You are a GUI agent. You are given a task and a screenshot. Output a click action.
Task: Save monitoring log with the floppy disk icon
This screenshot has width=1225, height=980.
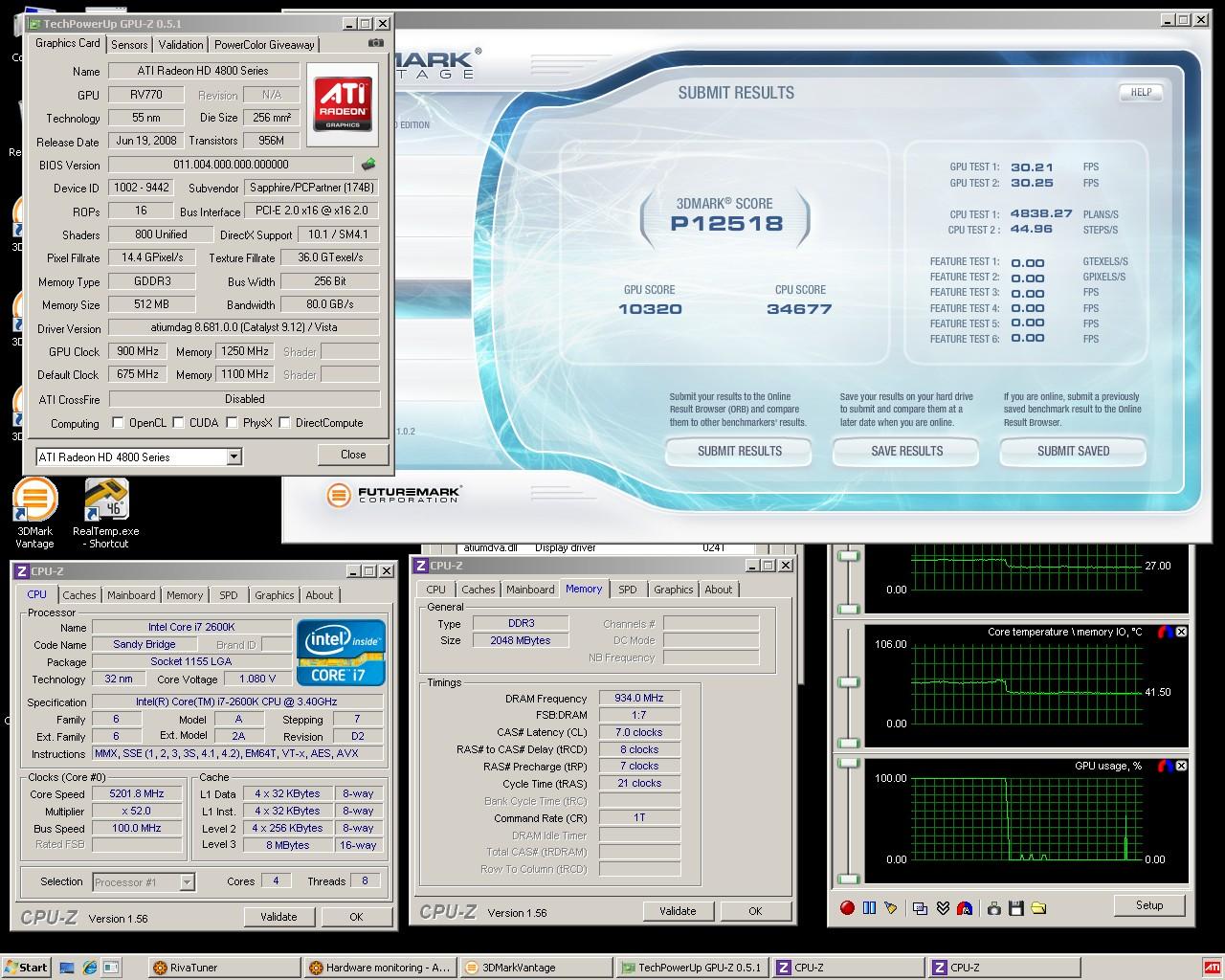(1015, 907)
